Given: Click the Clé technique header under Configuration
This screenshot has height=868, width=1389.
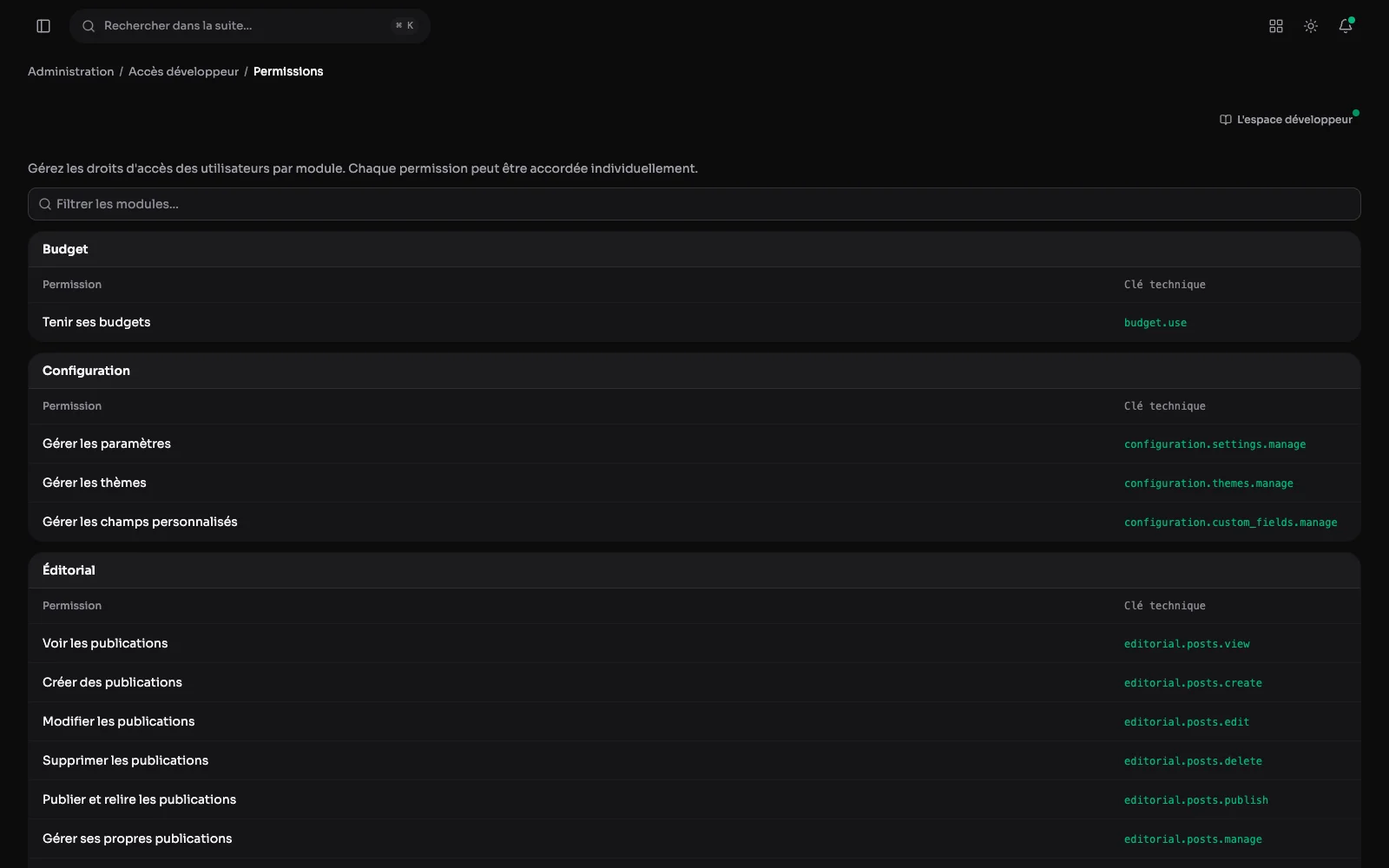Looking at the screenshot, I should (1165, 406).
